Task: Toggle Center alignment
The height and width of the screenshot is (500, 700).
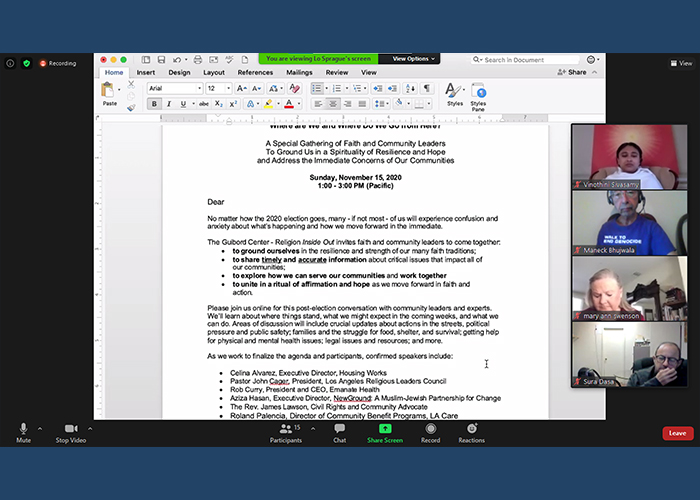Action: 333,104
